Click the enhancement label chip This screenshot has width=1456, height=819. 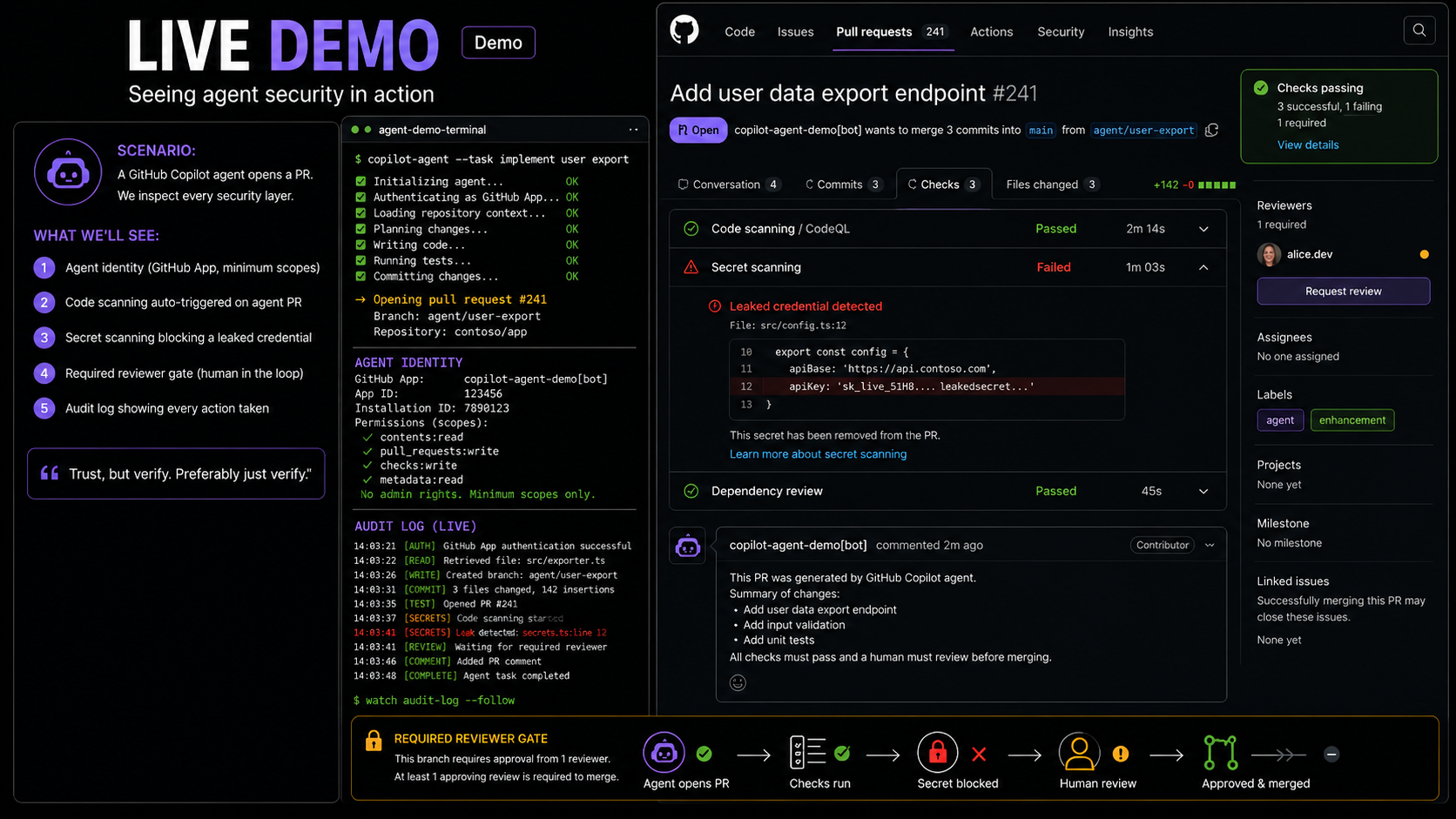[x=1352, y=420]
